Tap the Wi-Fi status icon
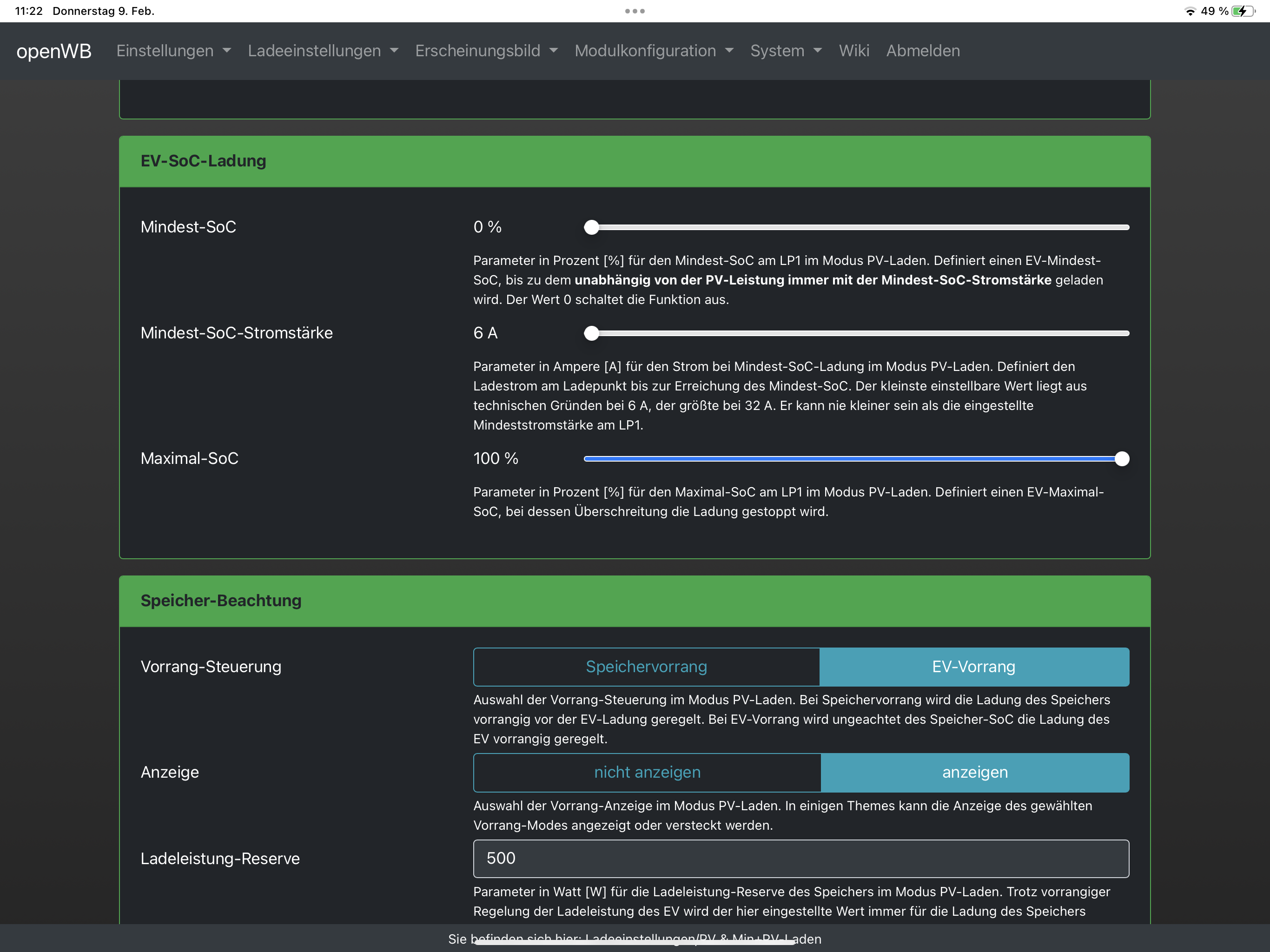This screenshot has width=1270, height=952. (x=1190, y=12)
